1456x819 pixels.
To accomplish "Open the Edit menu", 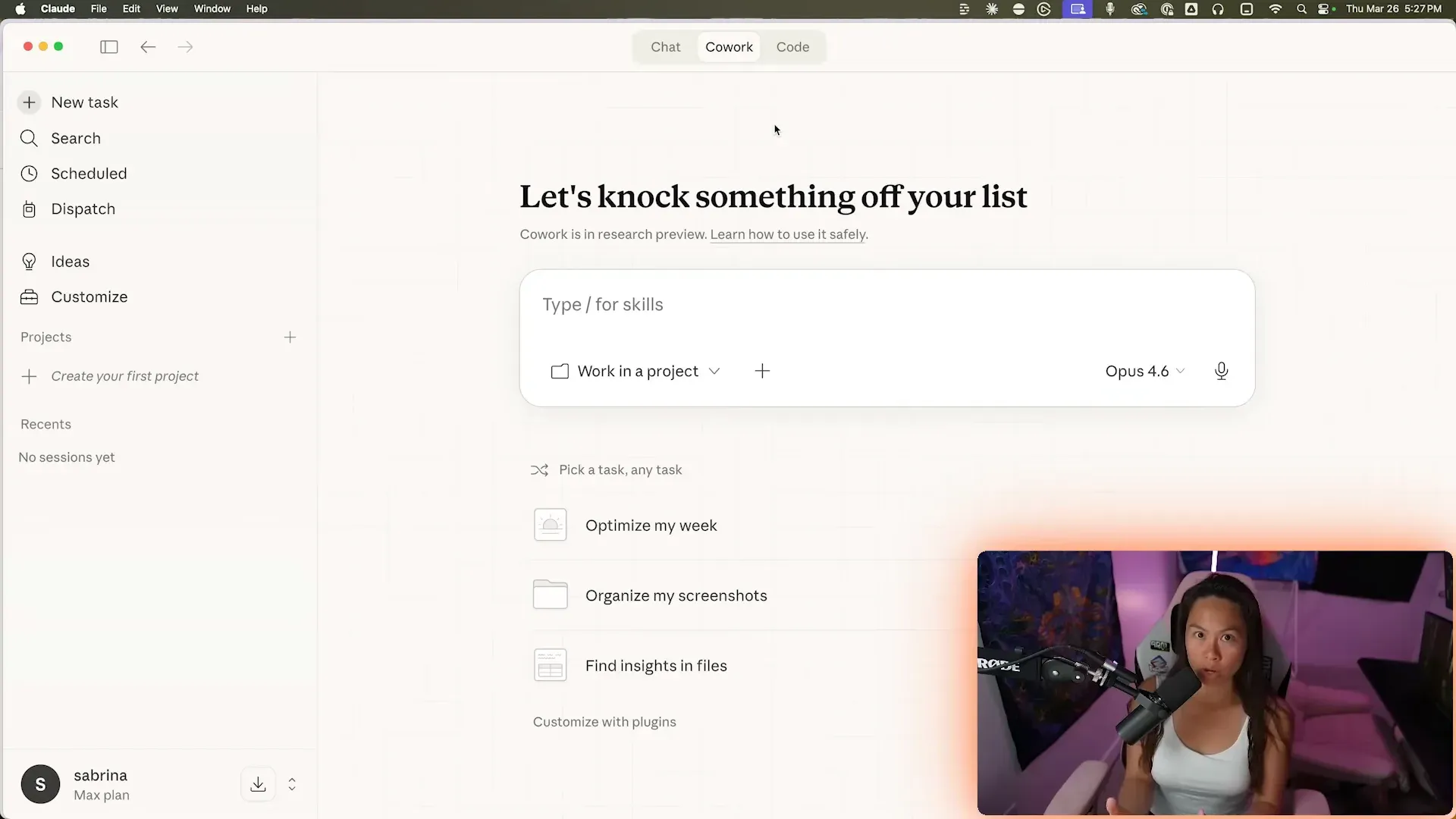I will 131,9.
